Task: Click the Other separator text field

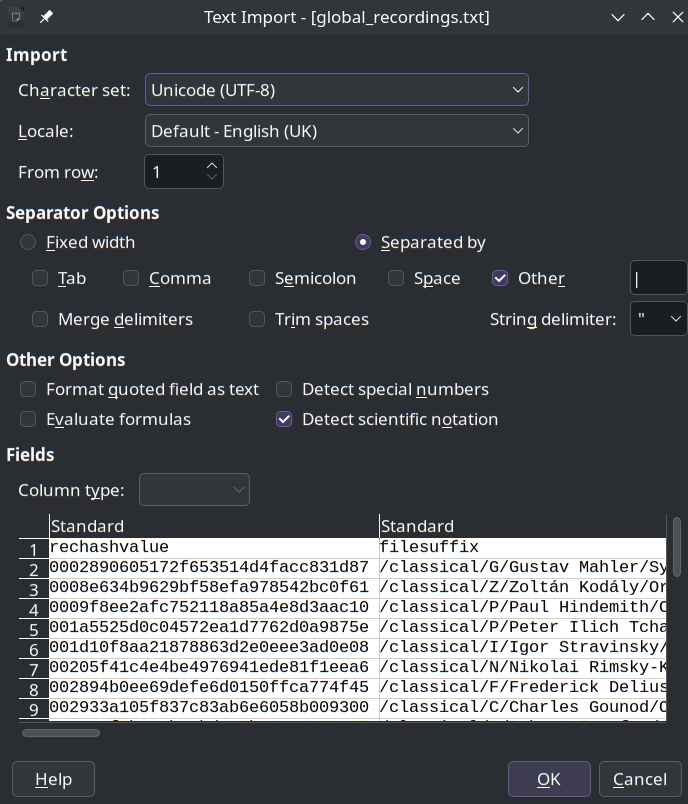Action: click(x=657, y=278)
